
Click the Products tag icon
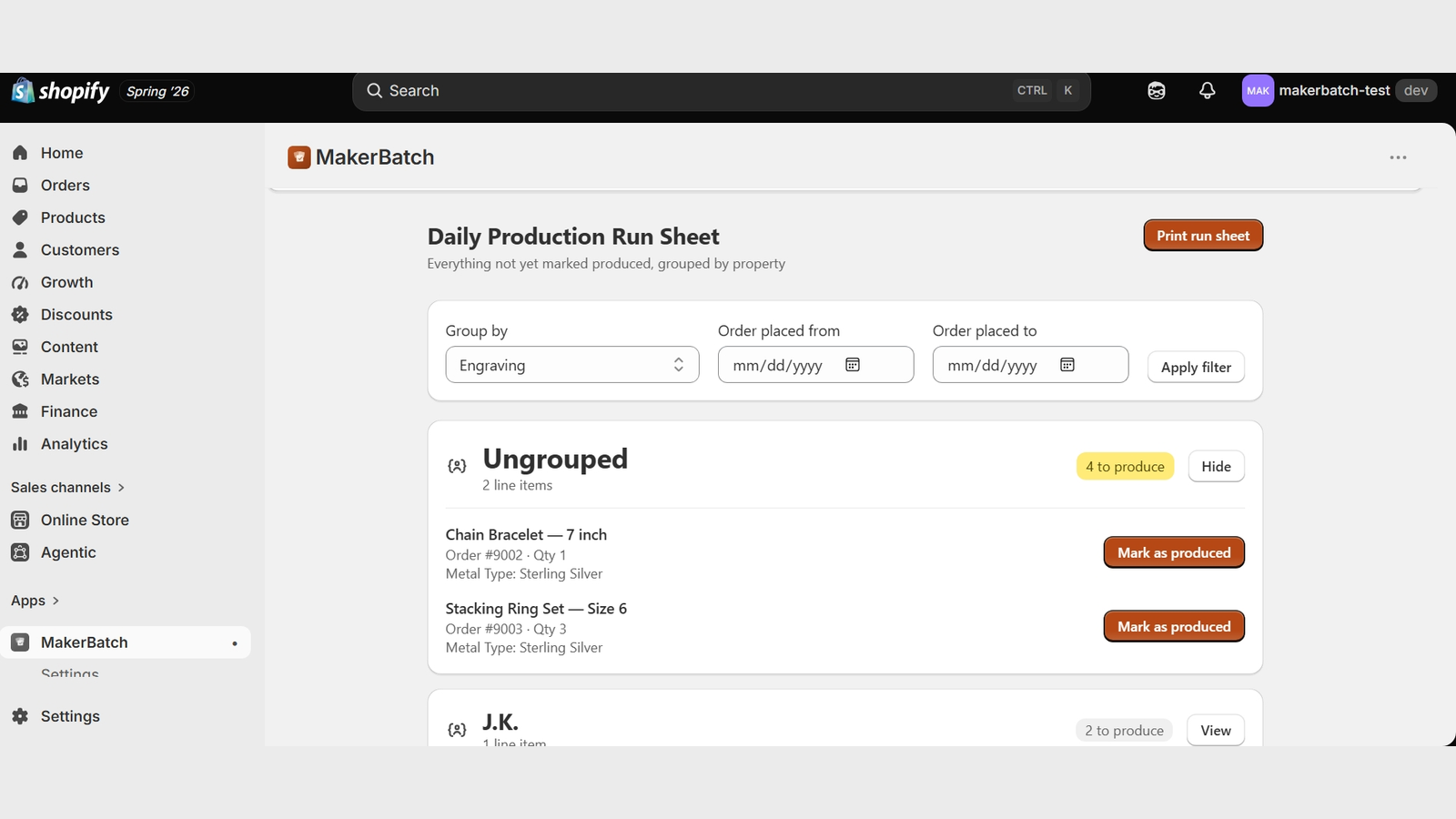(20, 217)
